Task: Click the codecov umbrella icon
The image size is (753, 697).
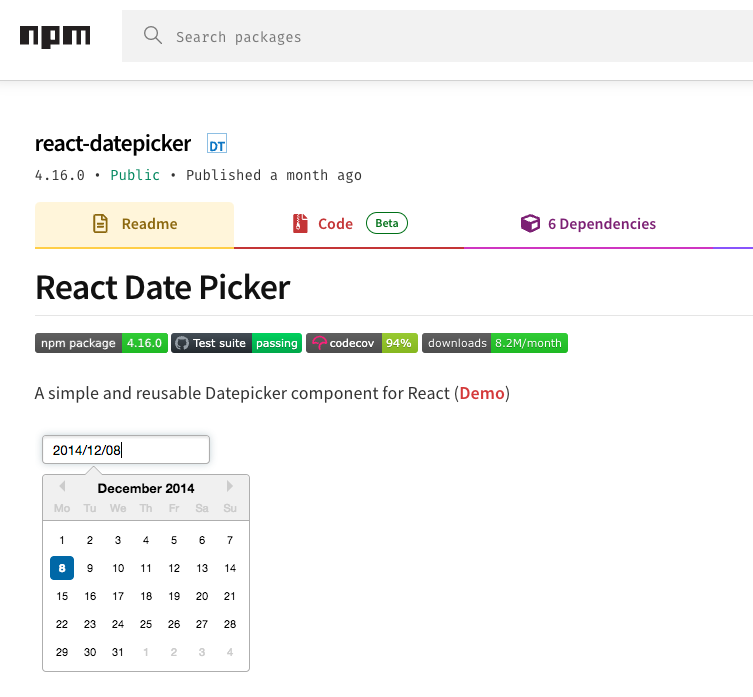Action: pos(319,343)
